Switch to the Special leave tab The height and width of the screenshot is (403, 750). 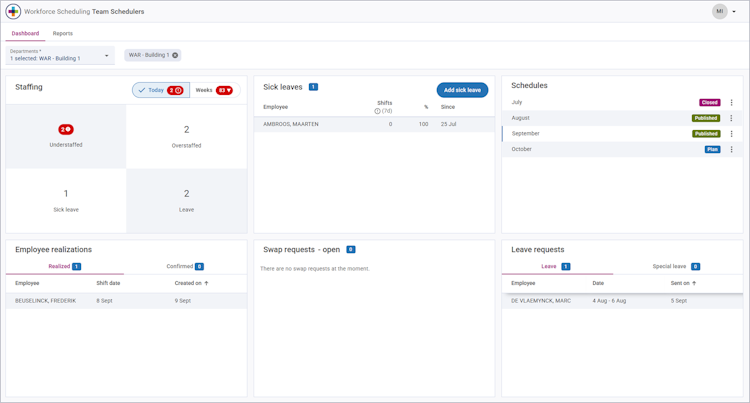pos(676,266)
